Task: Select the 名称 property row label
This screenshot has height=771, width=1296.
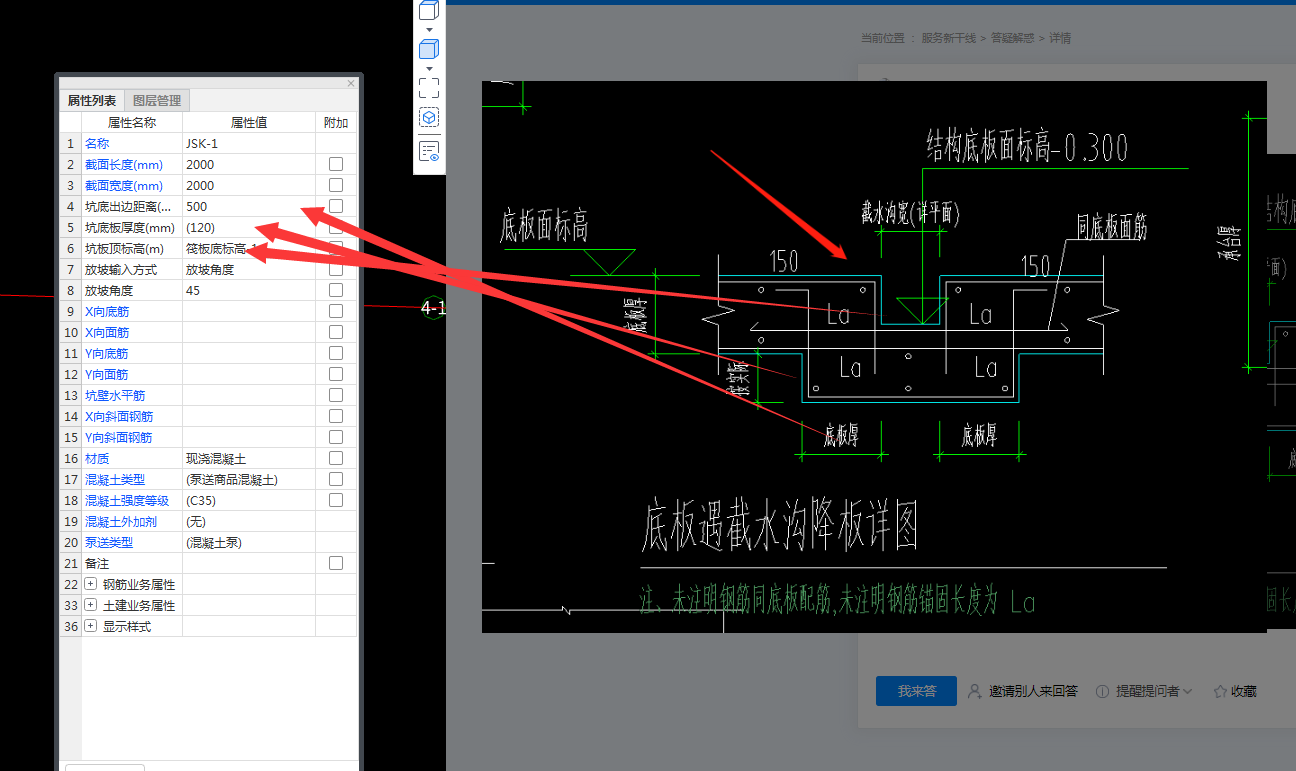Action: (x=97, y=143)
